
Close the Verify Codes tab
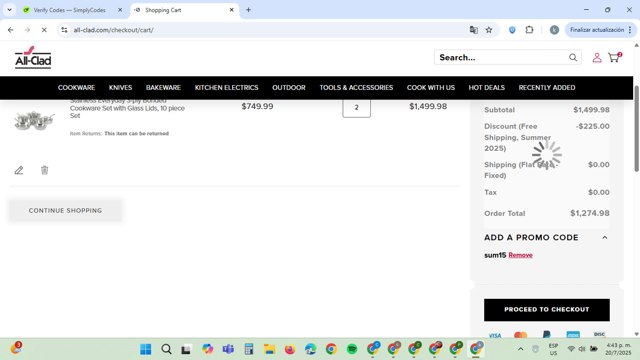[x=120, y=10]
